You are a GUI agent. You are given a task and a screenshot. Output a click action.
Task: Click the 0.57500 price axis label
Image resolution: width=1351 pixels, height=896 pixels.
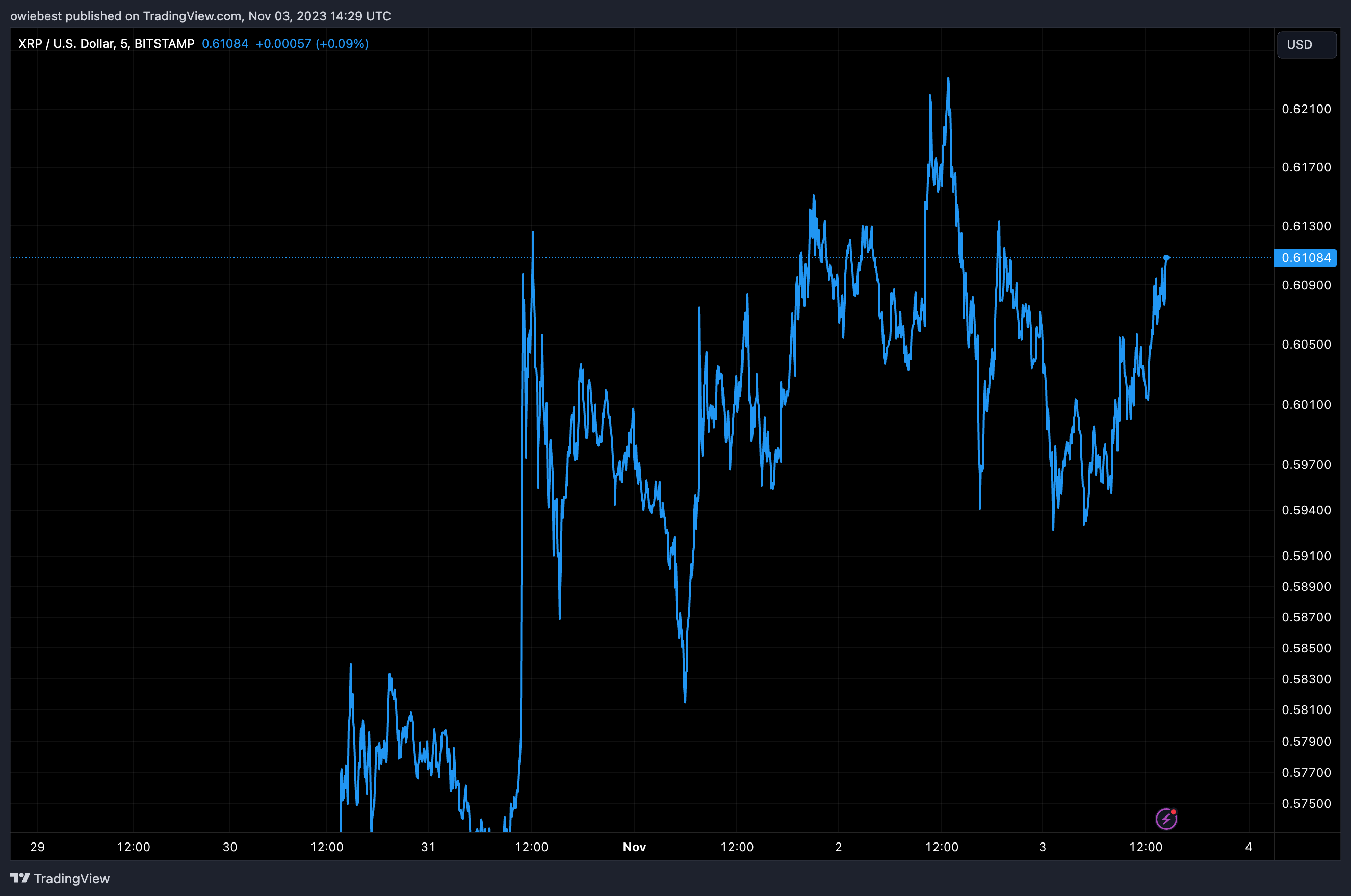coord(1306,803)
